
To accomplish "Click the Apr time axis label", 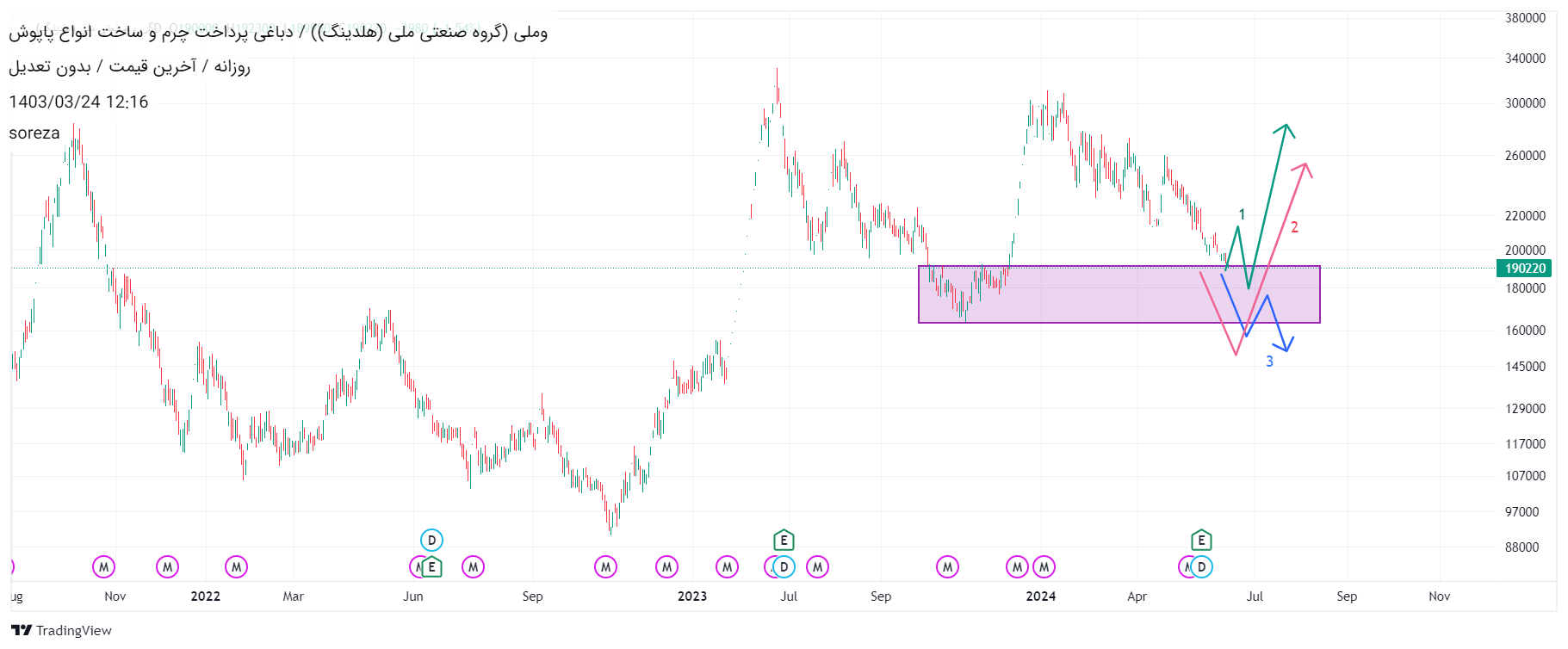I will (x=1137, y=596).
